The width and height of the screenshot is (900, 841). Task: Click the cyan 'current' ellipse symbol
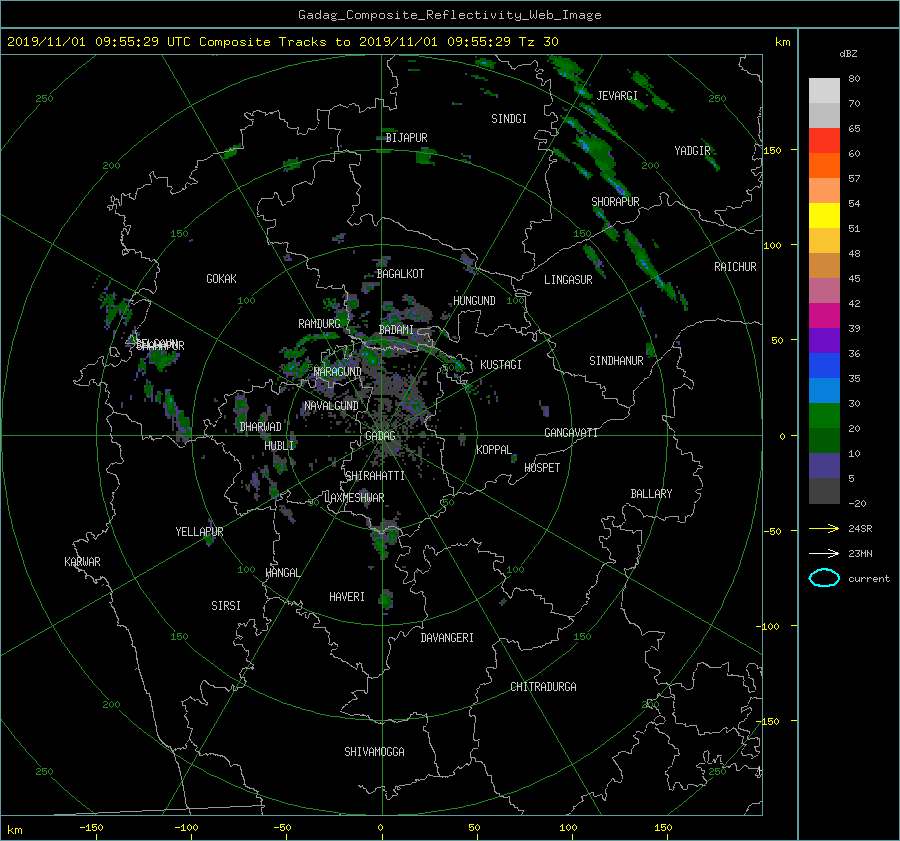click(x=824, y=578)
